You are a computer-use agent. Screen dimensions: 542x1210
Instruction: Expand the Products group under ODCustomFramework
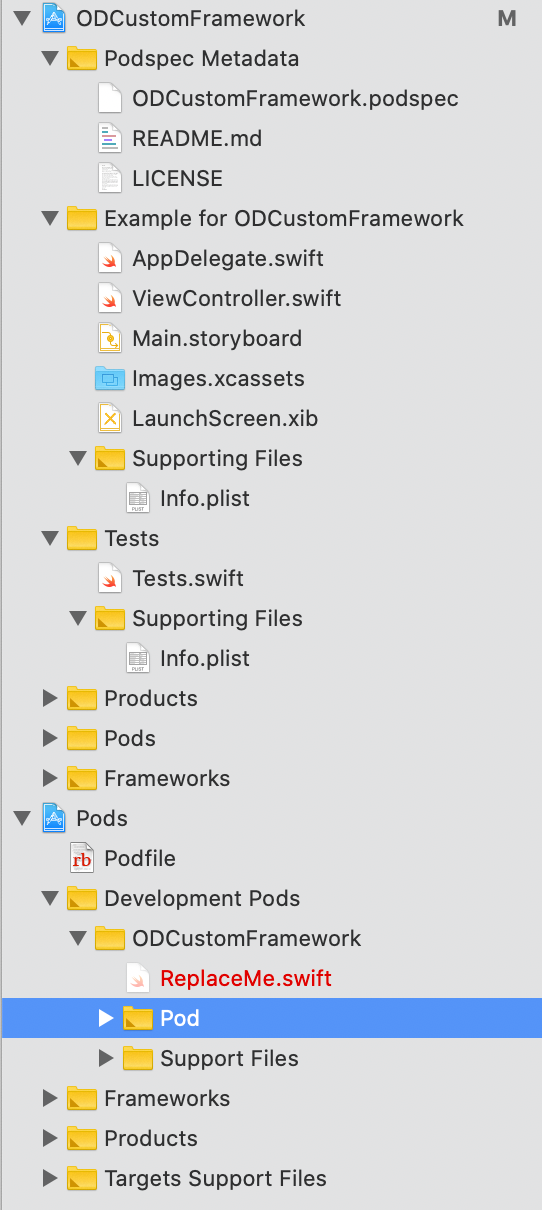[x=50, y=698]
